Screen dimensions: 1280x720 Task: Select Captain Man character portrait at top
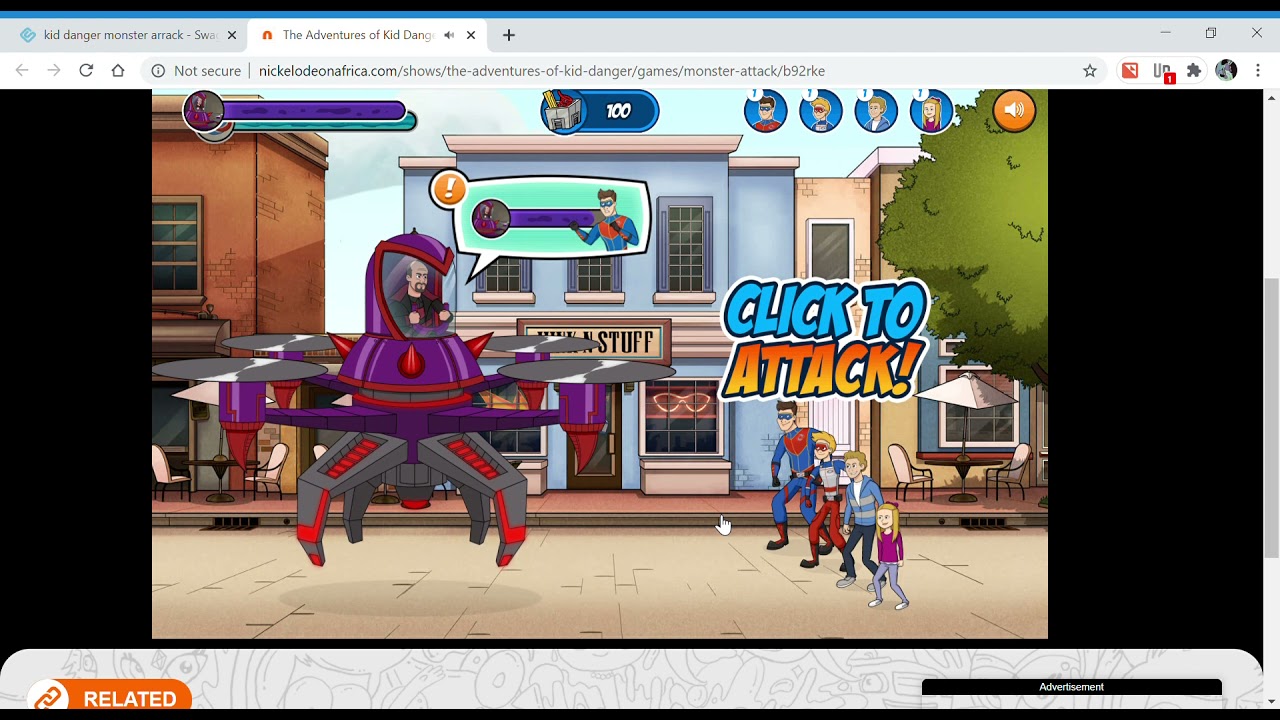(x=766, y=110)
